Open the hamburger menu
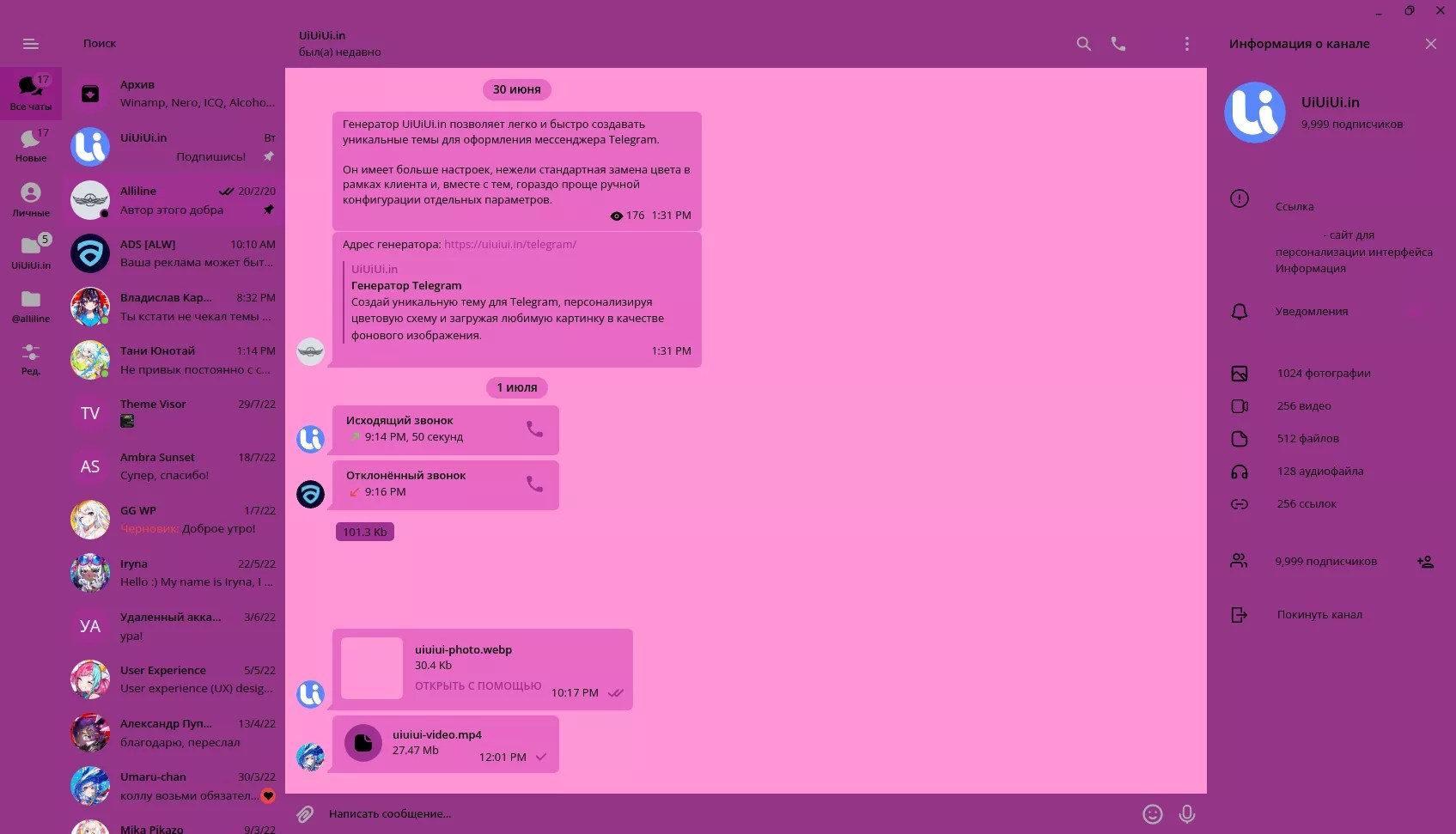1456x834 pixels. pyautogui.click(x=30, y=43)
